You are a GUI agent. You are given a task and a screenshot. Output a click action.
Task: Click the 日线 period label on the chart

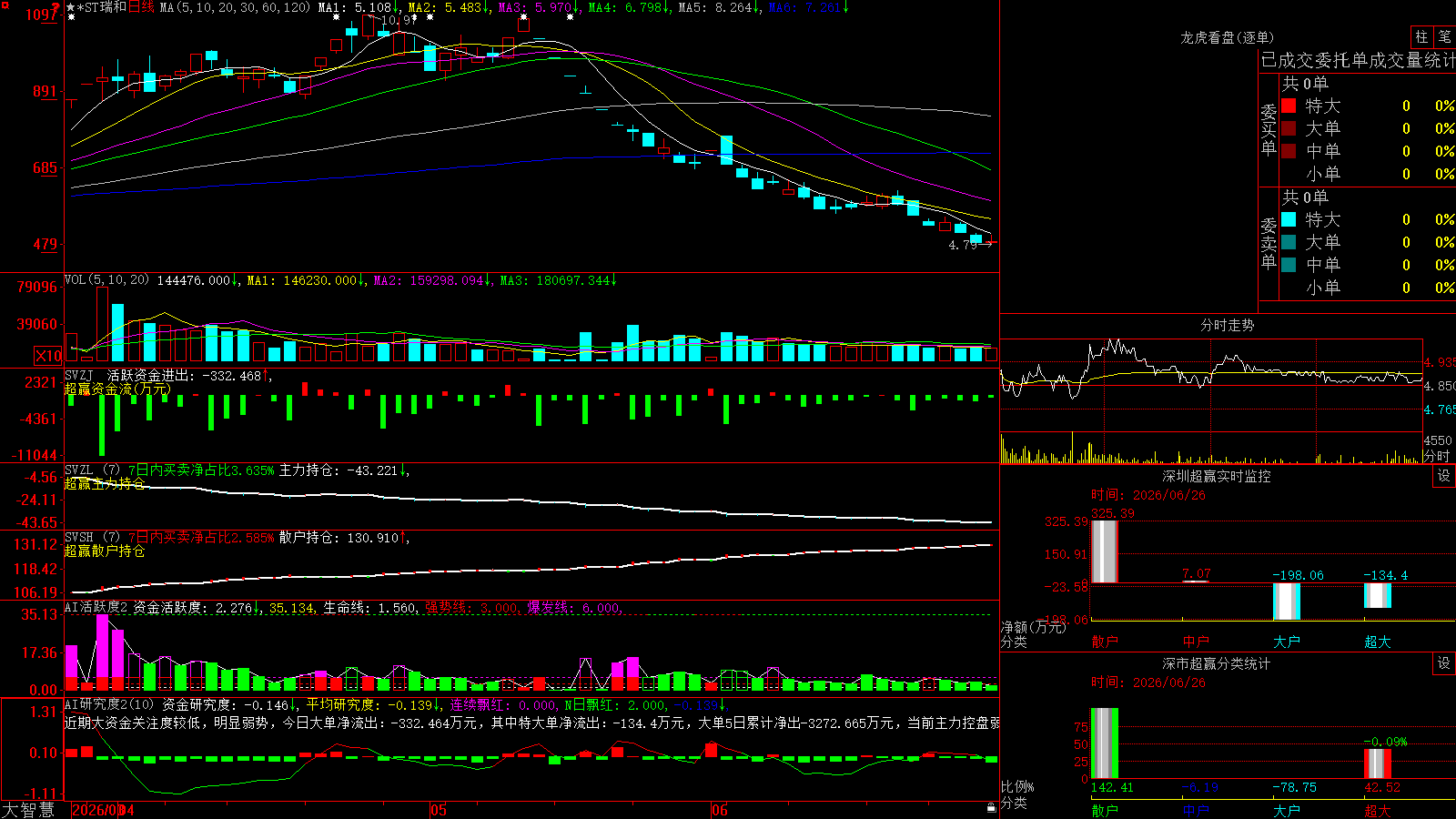(x=141, y=7)
